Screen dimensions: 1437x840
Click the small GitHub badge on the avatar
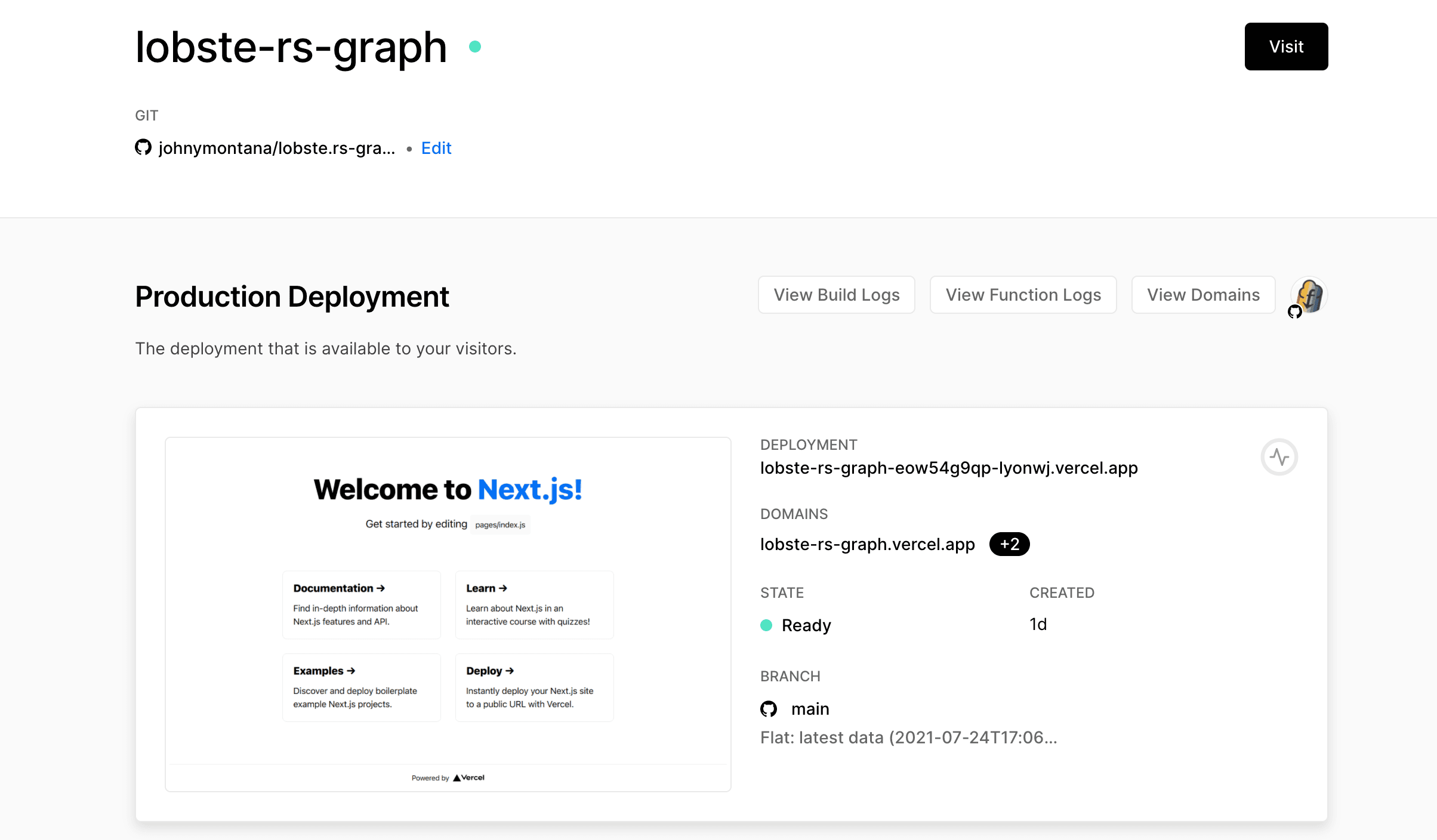pos(1294,311)
